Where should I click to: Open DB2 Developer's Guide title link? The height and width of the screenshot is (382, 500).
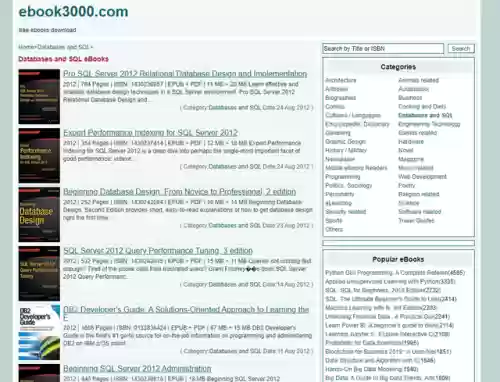(x=186, y=310)
